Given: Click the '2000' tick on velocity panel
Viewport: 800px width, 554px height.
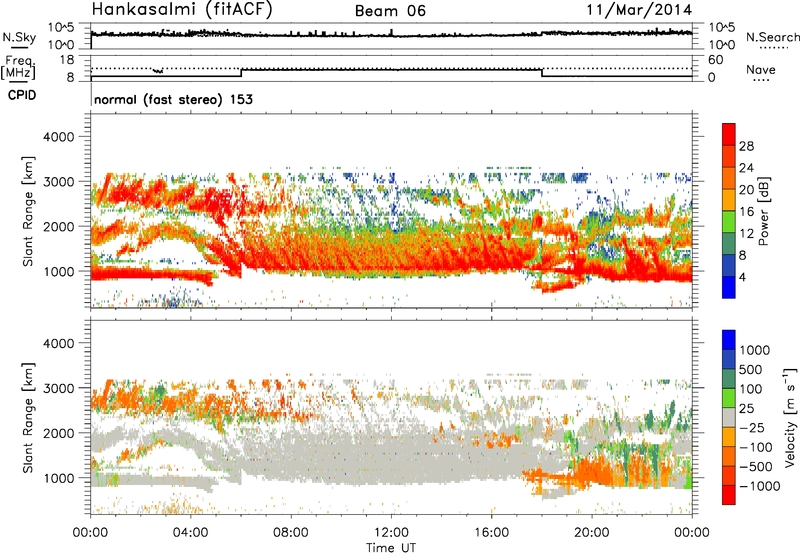Looking at the screenshot, I should (58, 433).
